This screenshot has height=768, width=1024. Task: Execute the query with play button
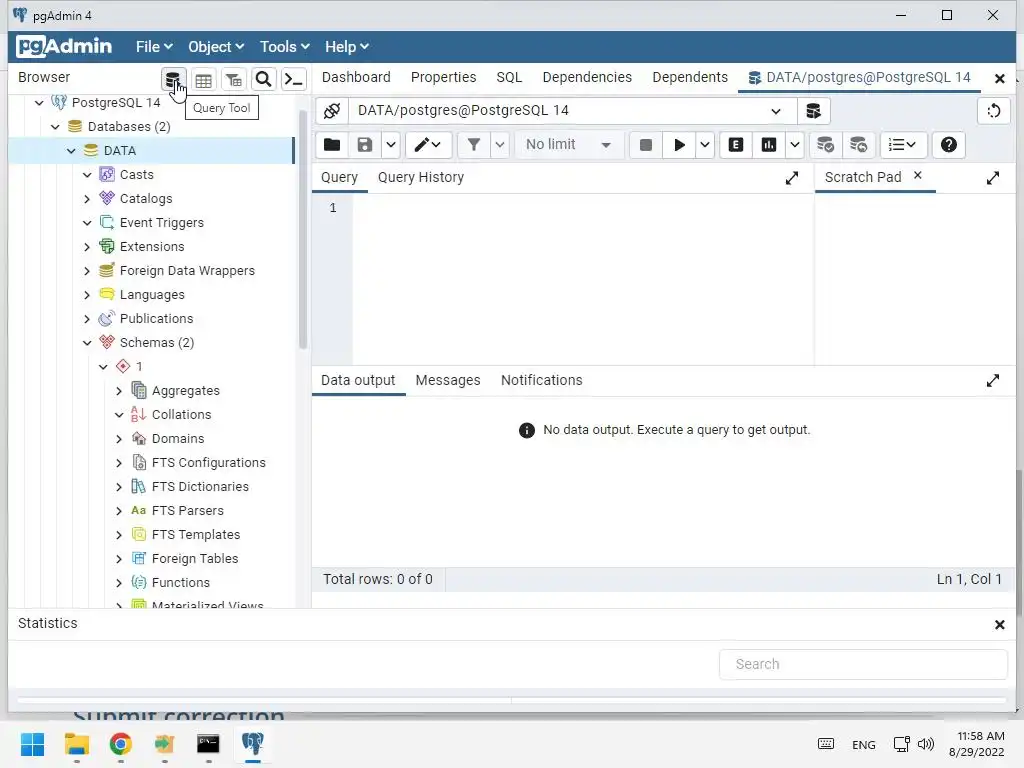pos(679,145)
